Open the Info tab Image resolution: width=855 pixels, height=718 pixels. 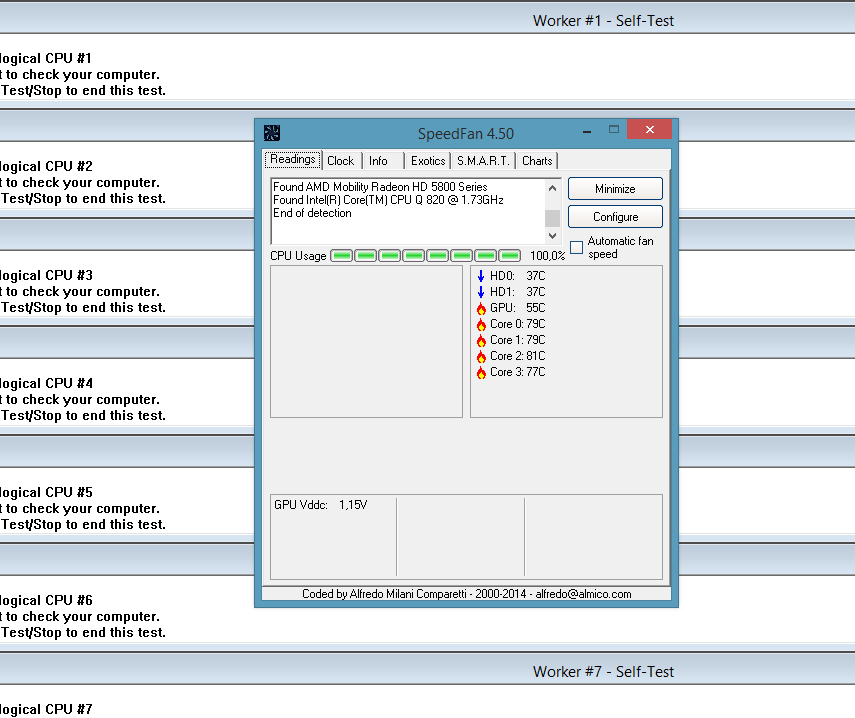point(378,161)
